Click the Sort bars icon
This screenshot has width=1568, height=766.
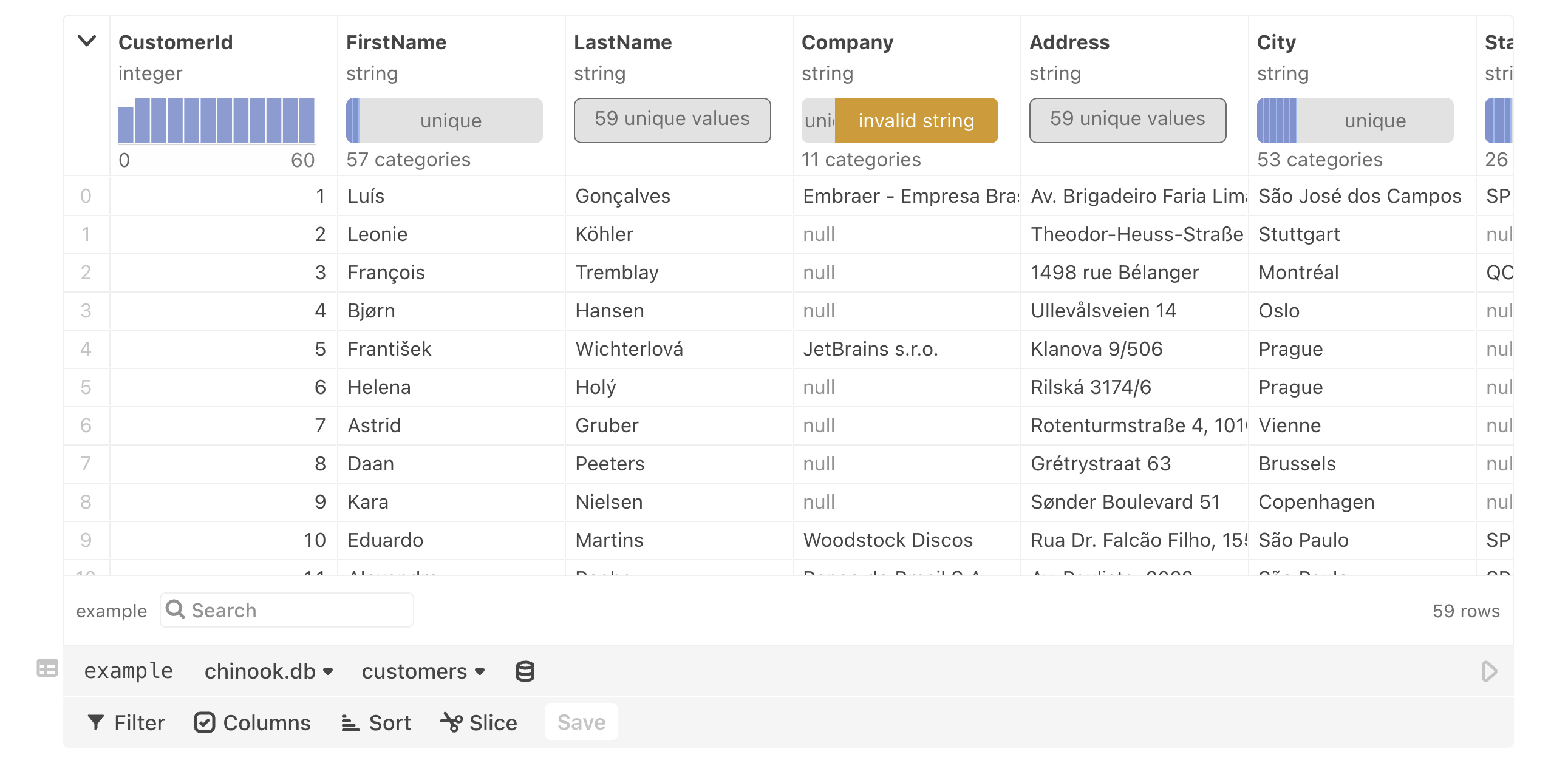coord(349,722)
